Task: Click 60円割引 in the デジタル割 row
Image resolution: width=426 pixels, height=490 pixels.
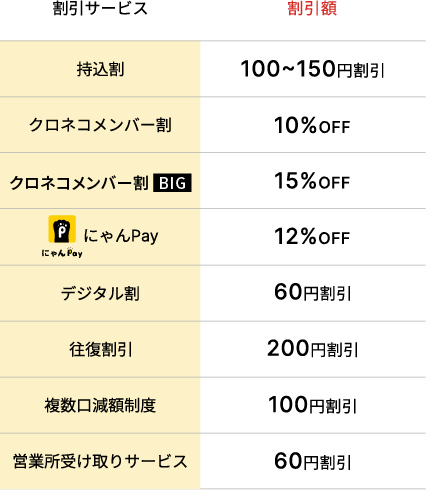Action: pyautogui.click(x=313, y=292)
